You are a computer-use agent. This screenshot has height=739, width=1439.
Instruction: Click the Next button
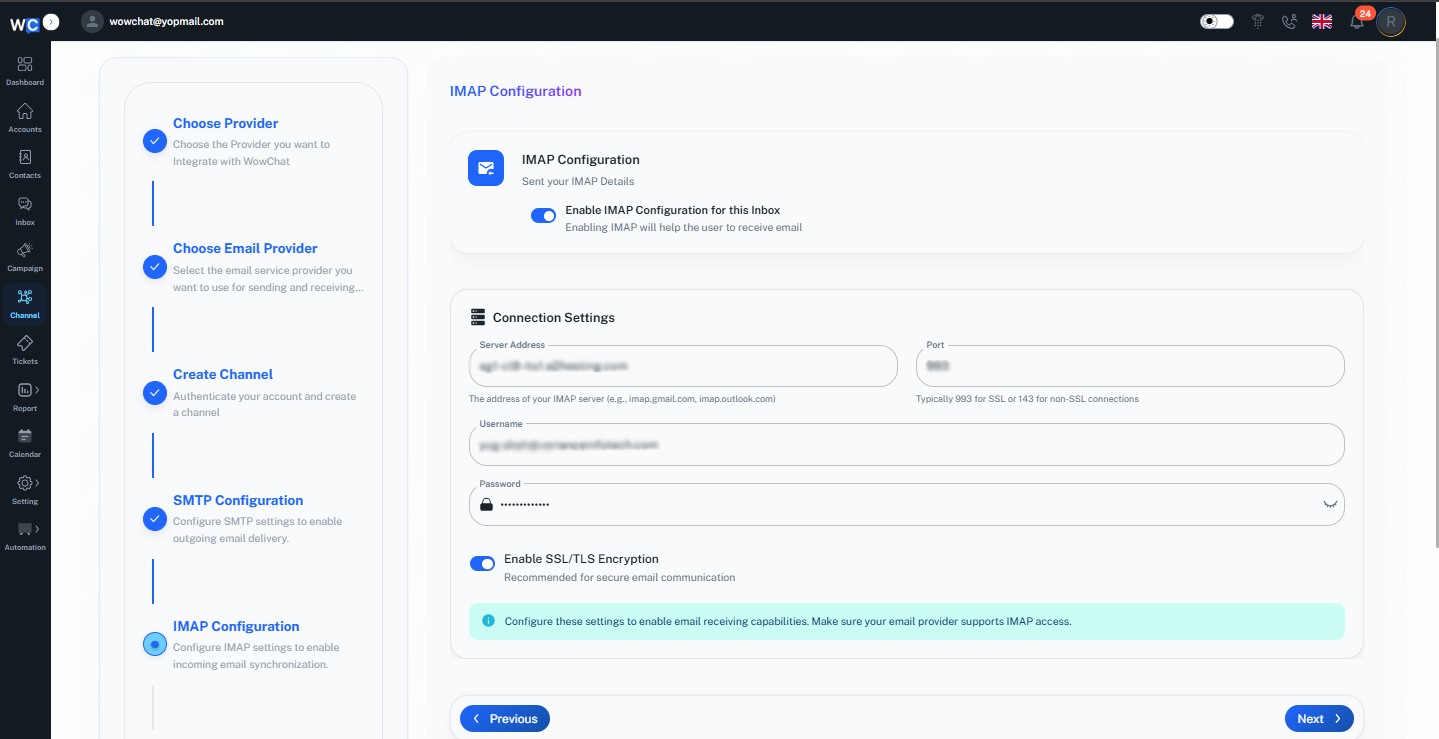click(x=1319, y=719)
